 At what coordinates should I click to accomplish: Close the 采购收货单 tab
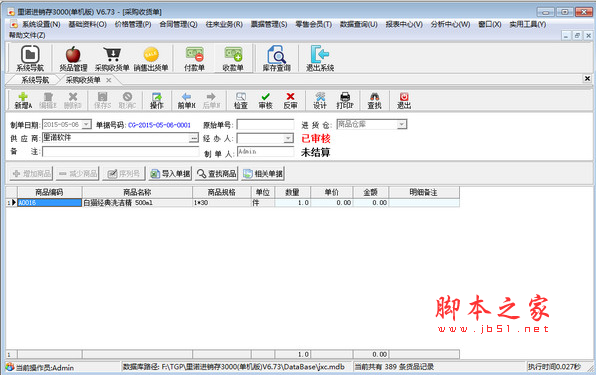pos(109,80)
